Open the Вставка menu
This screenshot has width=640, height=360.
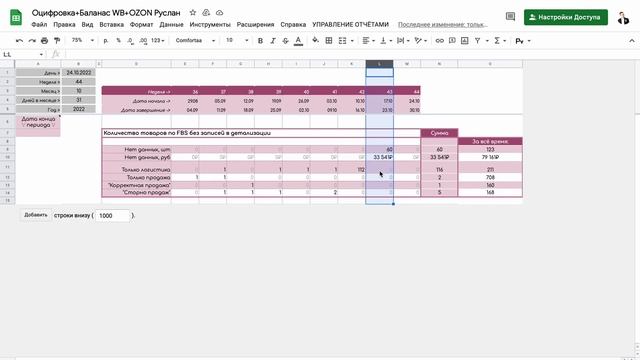tap(111, 24)
